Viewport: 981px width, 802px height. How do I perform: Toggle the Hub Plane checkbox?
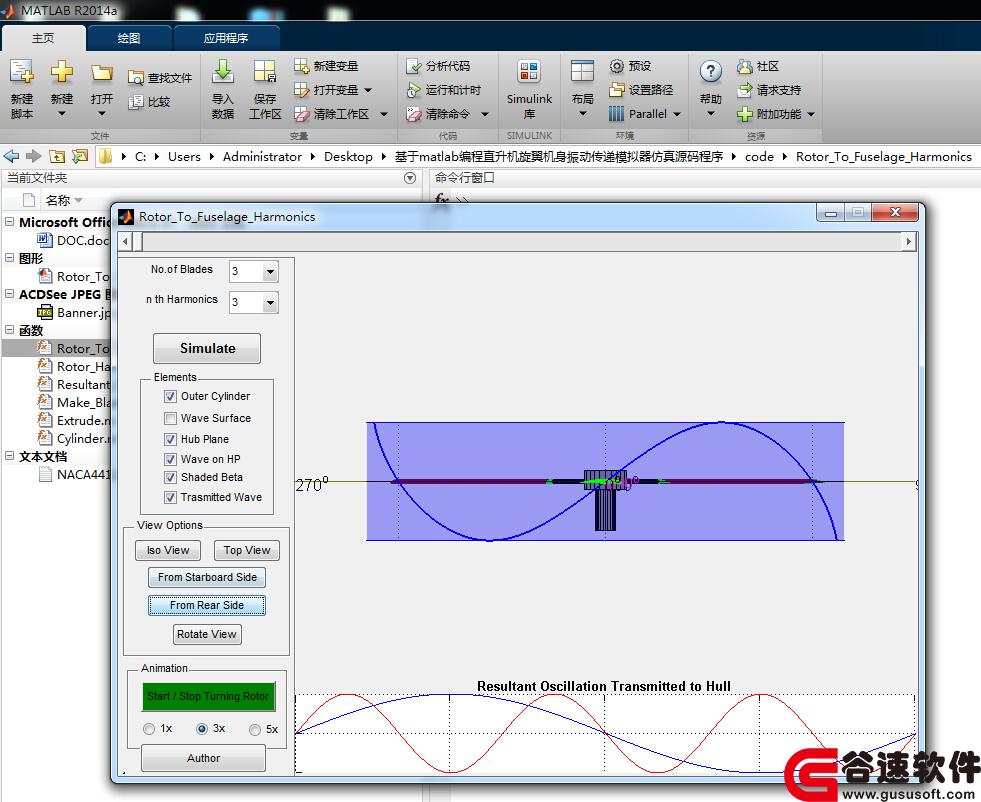pos(170,439)
